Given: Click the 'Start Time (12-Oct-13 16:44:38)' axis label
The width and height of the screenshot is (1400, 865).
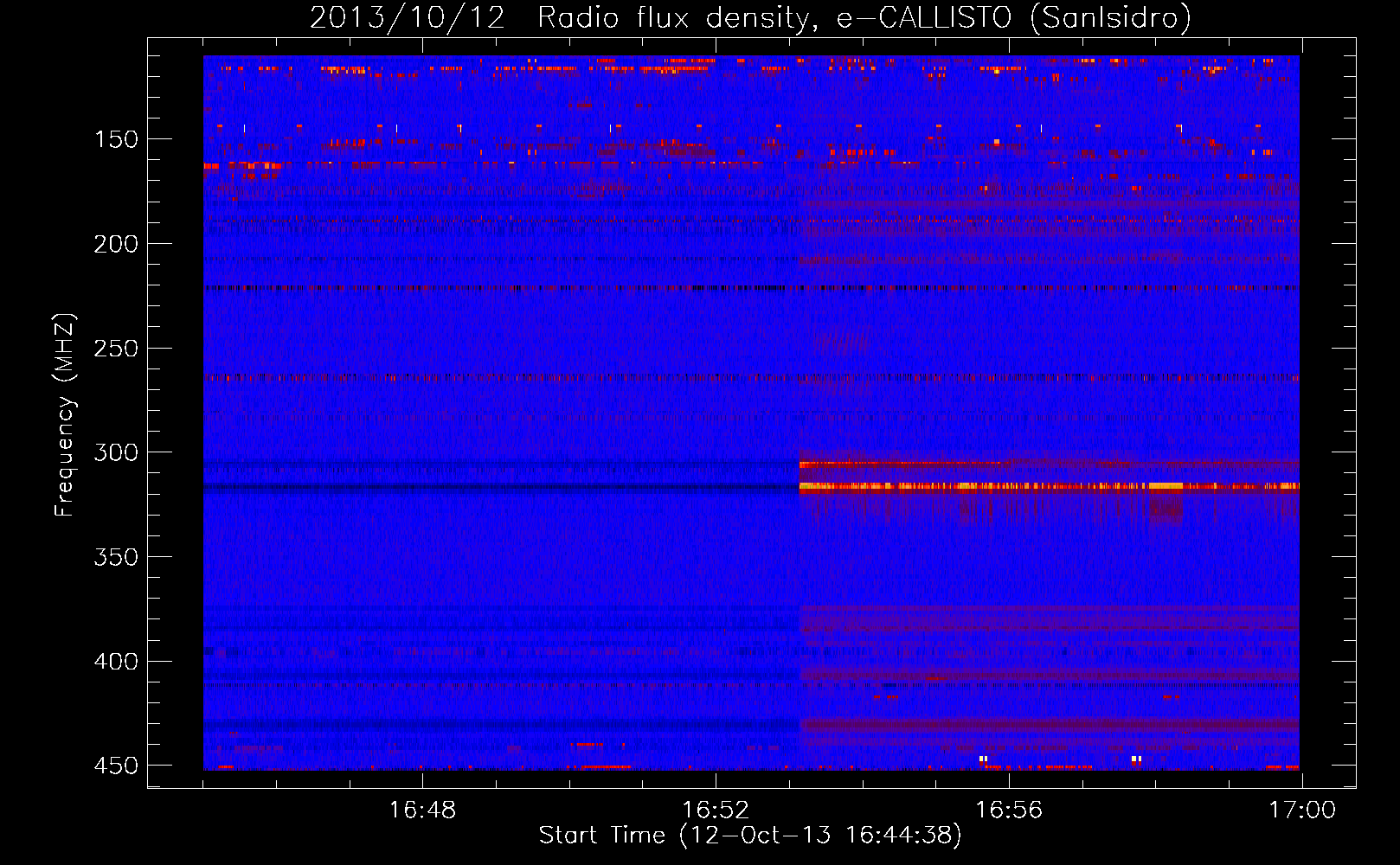Looking at the screenshot, I should click(x=750, y=836).
